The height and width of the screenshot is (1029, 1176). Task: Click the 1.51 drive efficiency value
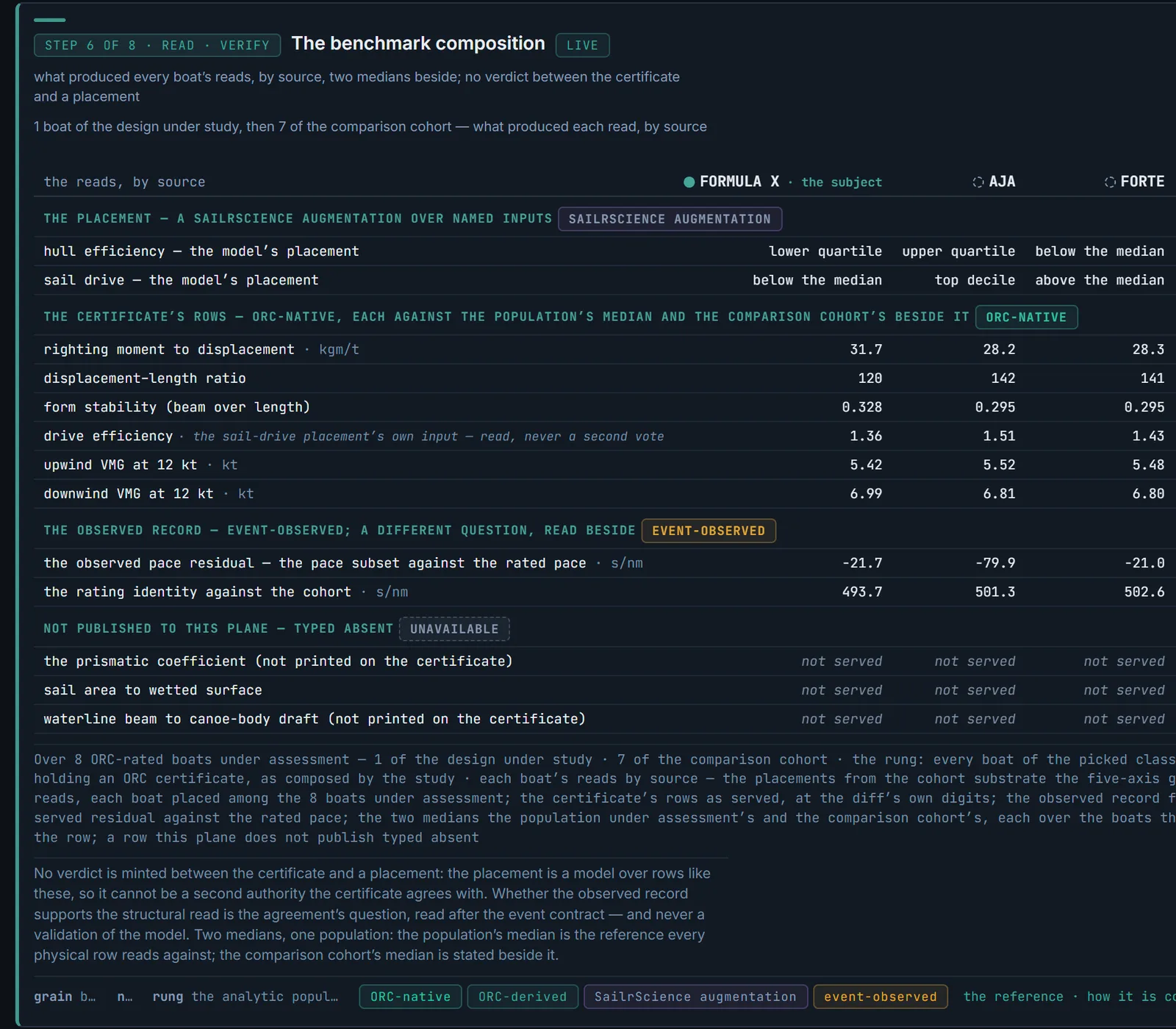pos(999,437)
